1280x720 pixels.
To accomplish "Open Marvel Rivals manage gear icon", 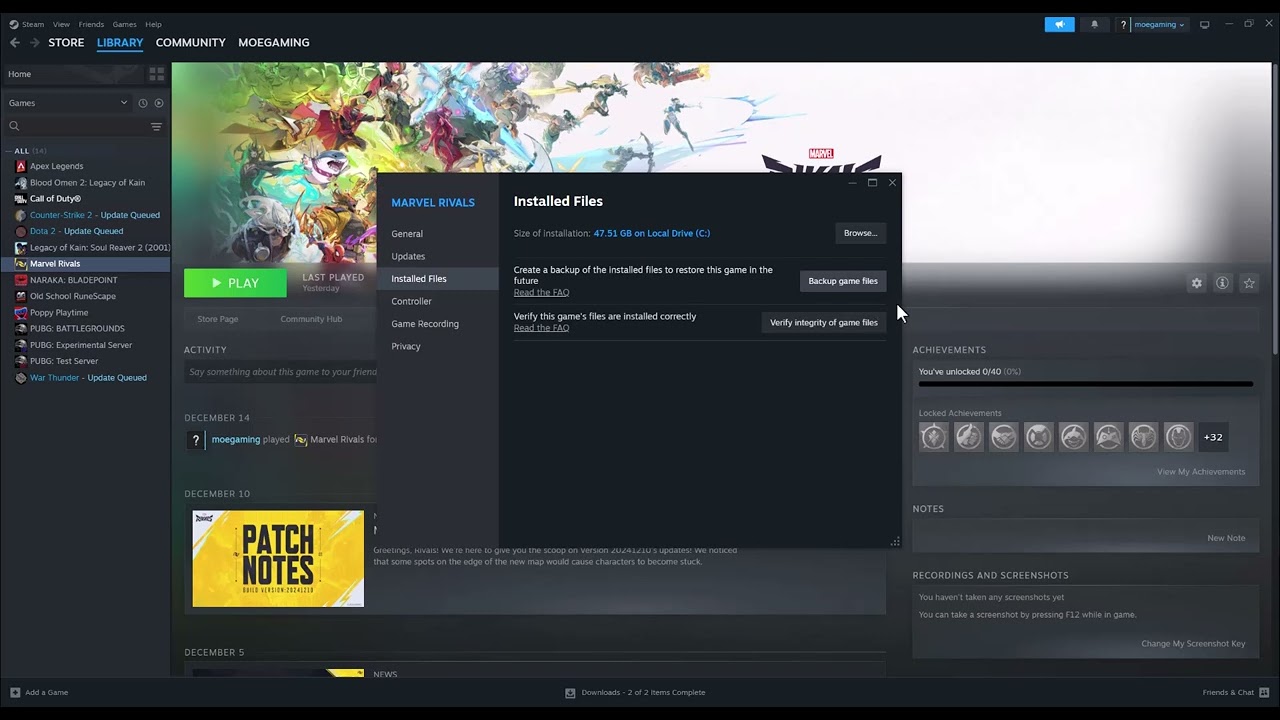I will pyautogui.click(x=1196, y=283).
